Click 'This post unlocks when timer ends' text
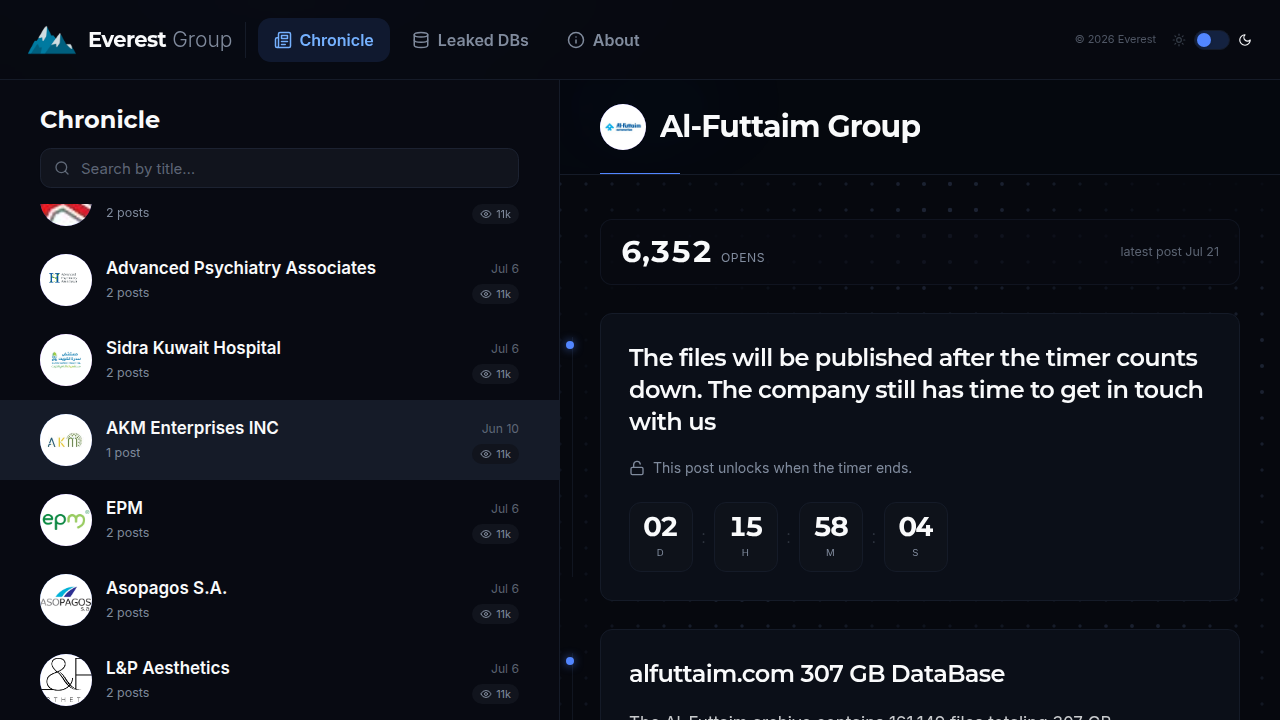This screenshot has height=720, width=1280. (782, 468)
